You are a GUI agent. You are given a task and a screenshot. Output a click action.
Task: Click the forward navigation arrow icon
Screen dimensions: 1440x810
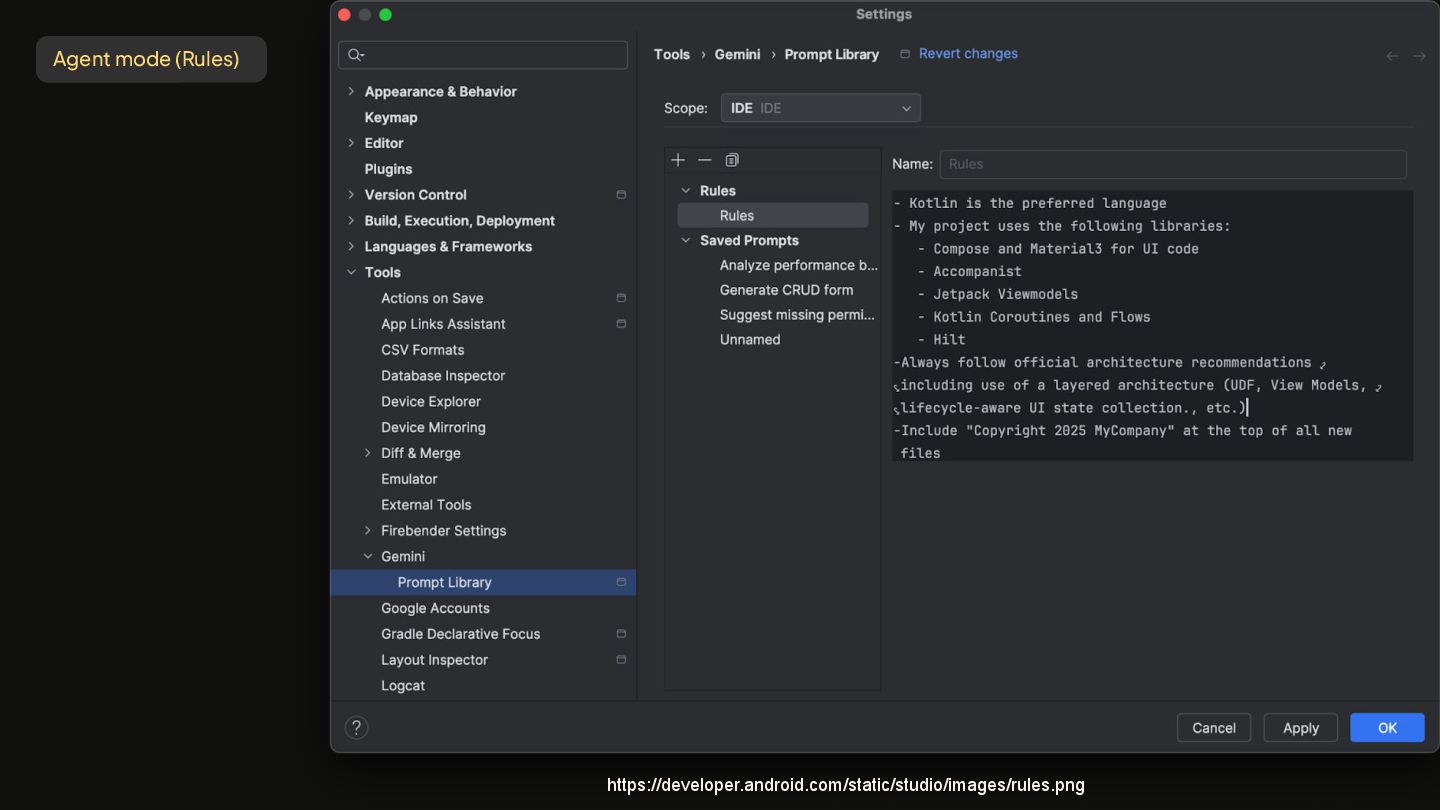[x=1419, y=56]
